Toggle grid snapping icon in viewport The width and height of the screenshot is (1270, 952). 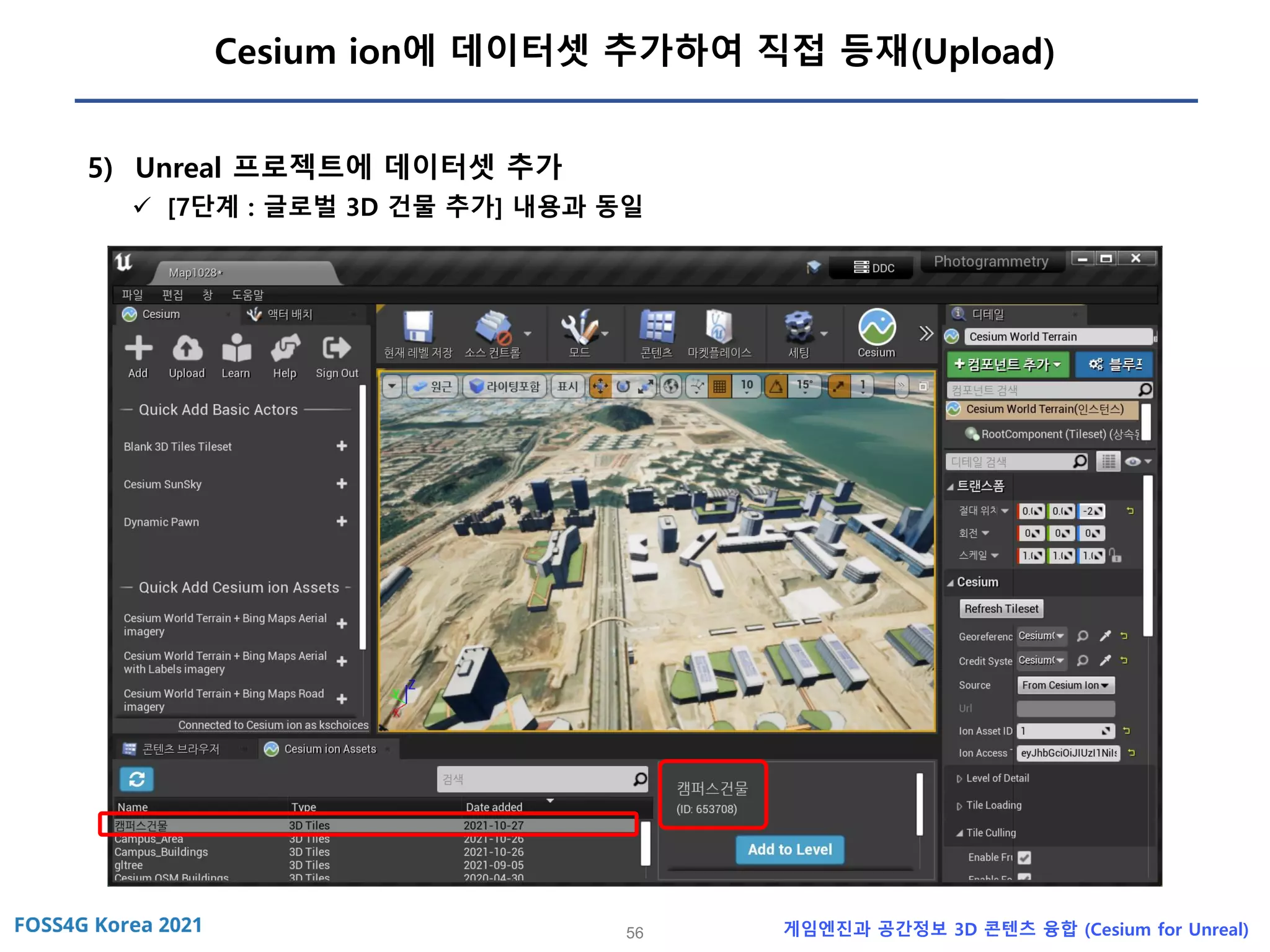pyautogui.click(x=719, y=386)
